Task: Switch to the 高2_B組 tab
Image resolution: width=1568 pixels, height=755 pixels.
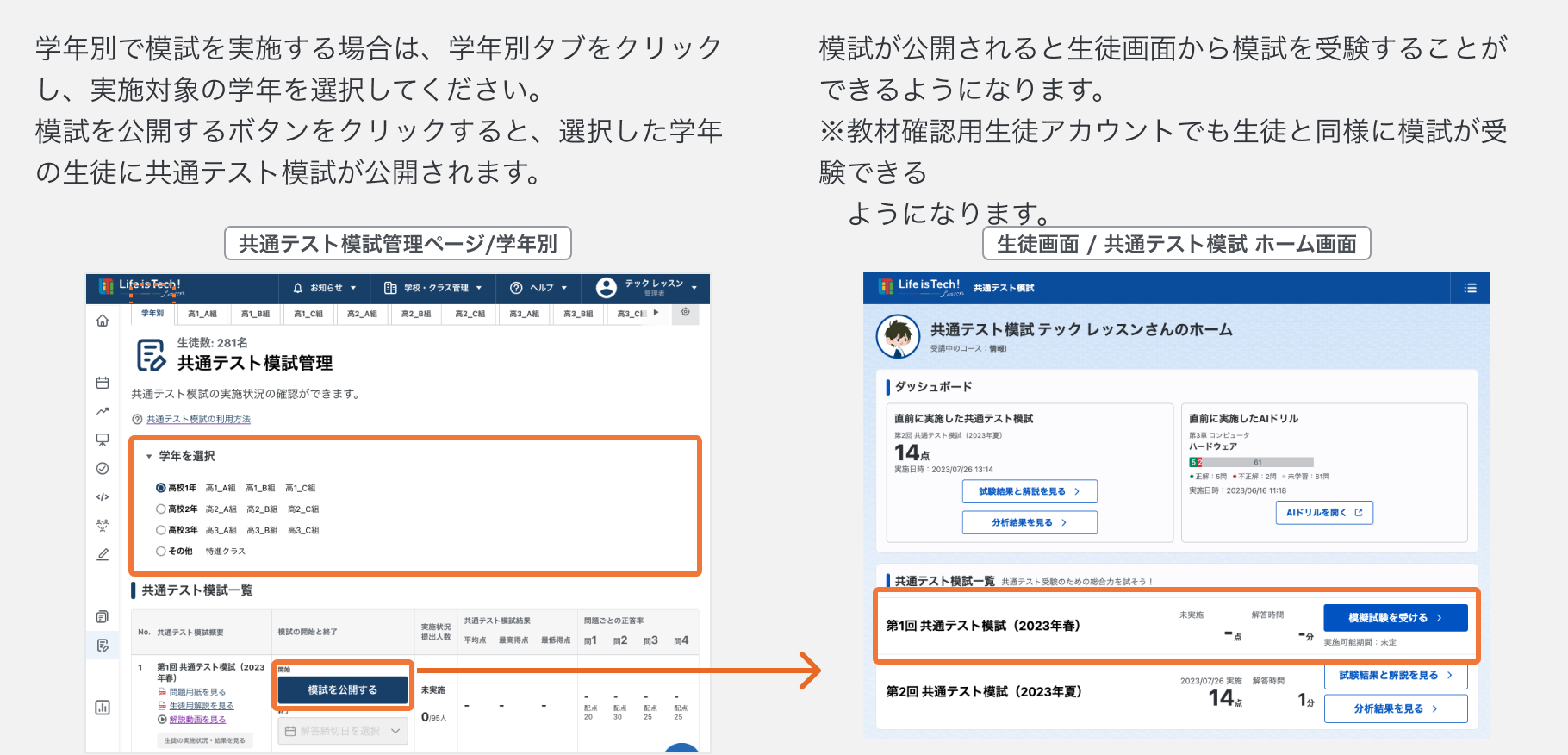Action: click(416, 314)
